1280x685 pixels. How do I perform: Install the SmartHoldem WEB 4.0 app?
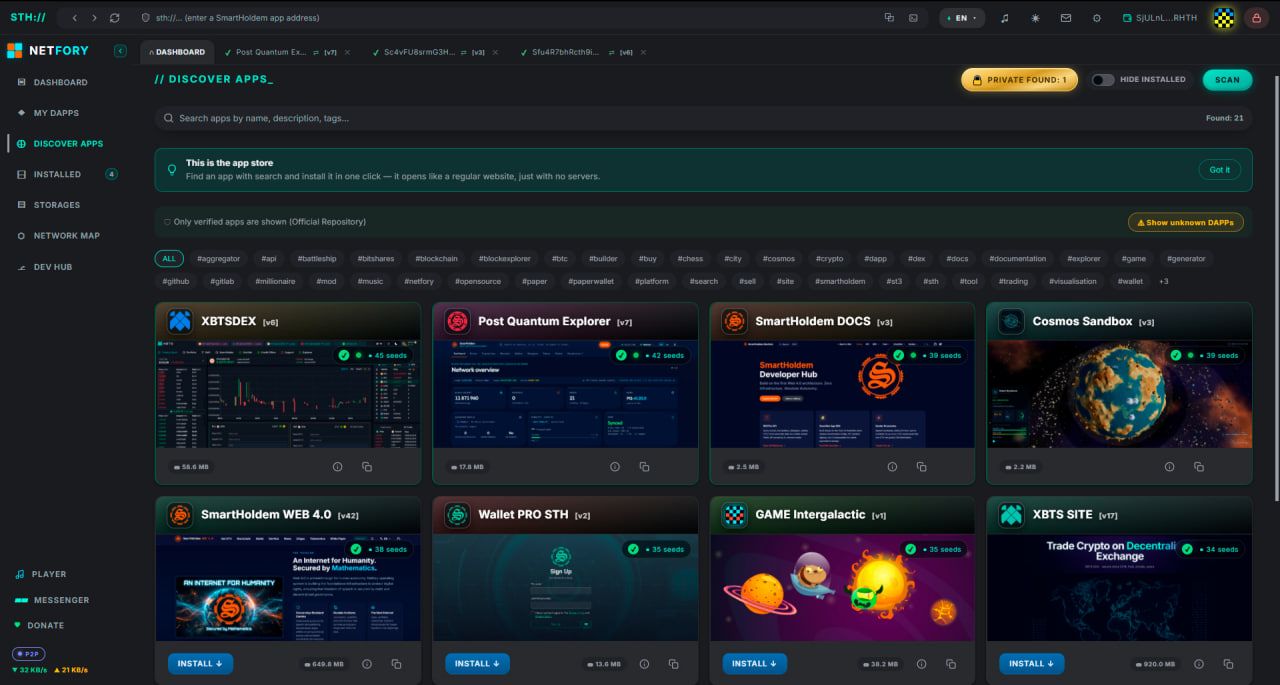tap(200, 664)
